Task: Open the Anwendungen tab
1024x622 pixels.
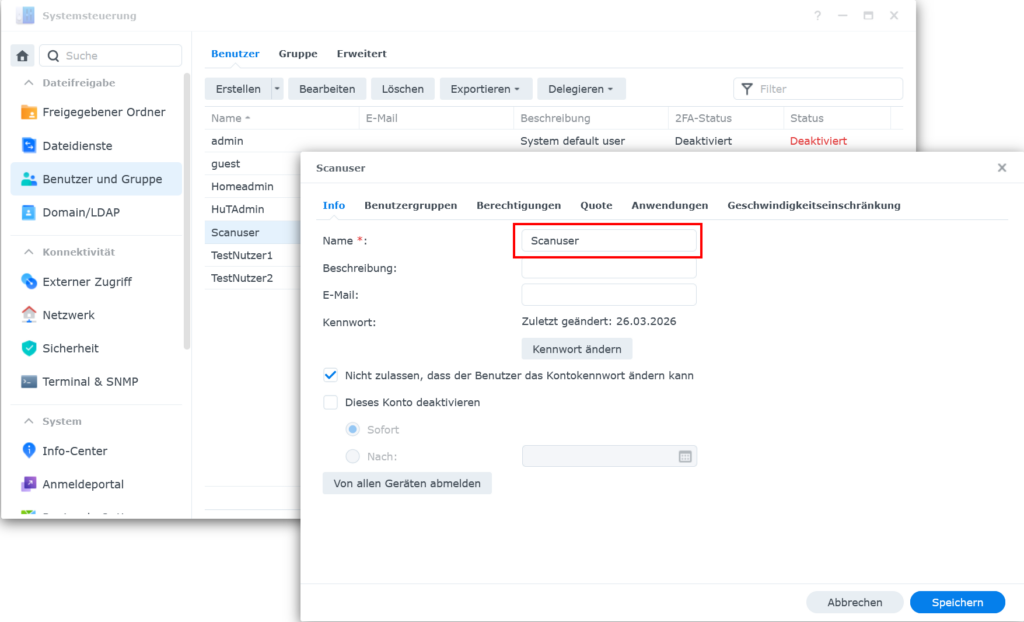Action: click(669, 205)
